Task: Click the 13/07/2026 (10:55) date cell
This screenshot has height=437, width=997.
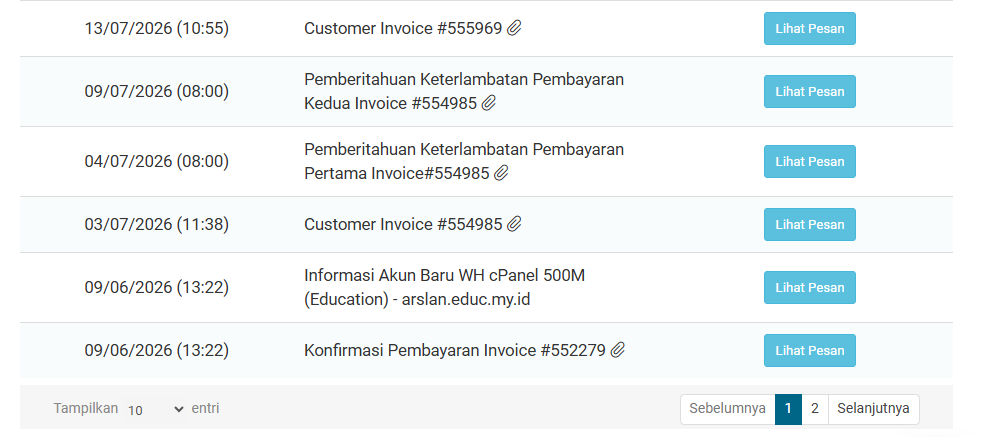Action: [x=156, y=28]
